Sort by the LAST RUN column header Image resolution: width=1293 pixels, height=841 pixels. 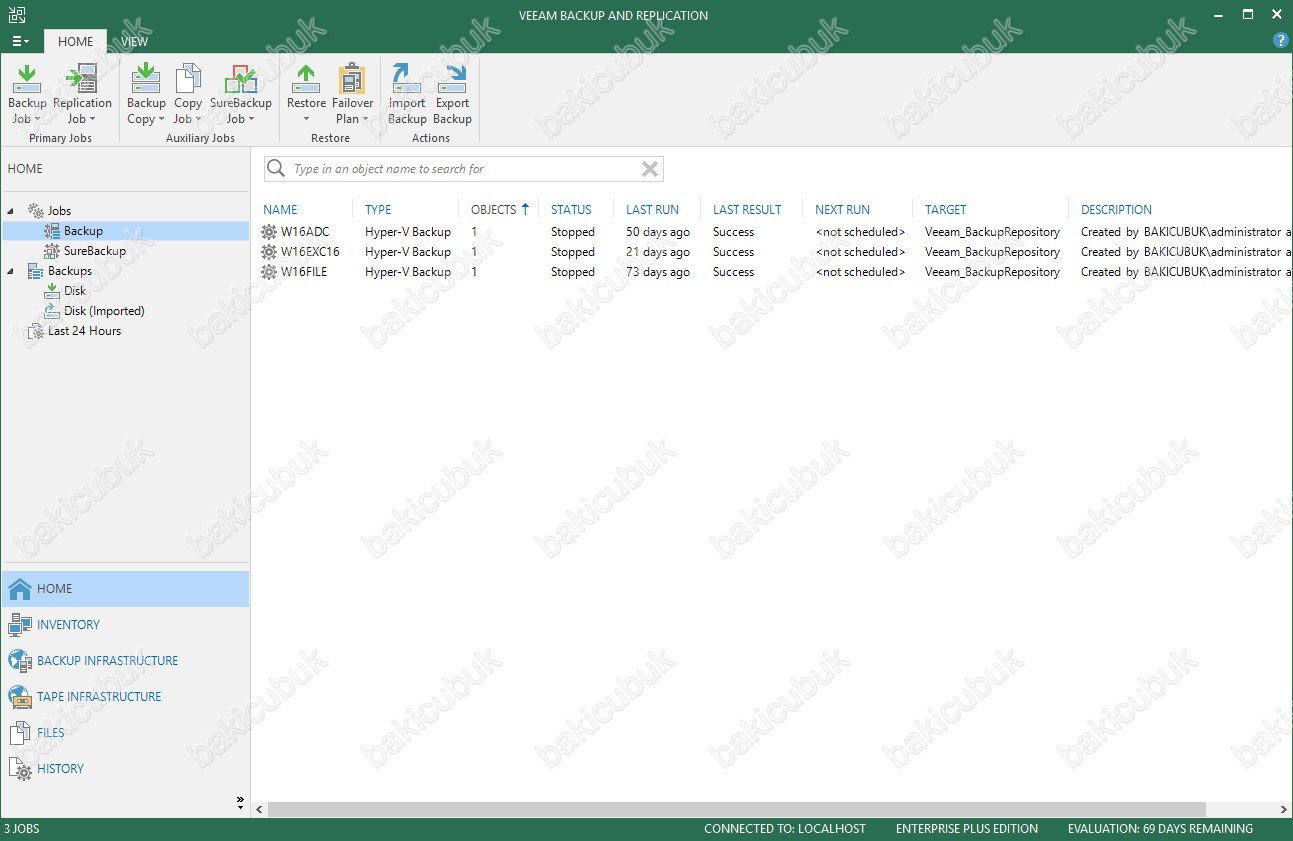[x=652, y=210]
